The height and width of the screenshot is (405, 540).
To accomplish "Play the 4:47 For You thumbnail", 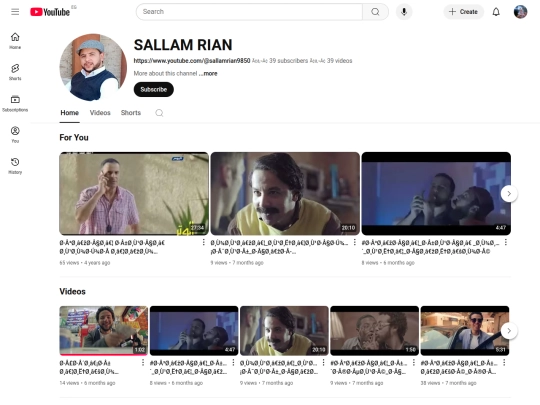I will (436, 194).
